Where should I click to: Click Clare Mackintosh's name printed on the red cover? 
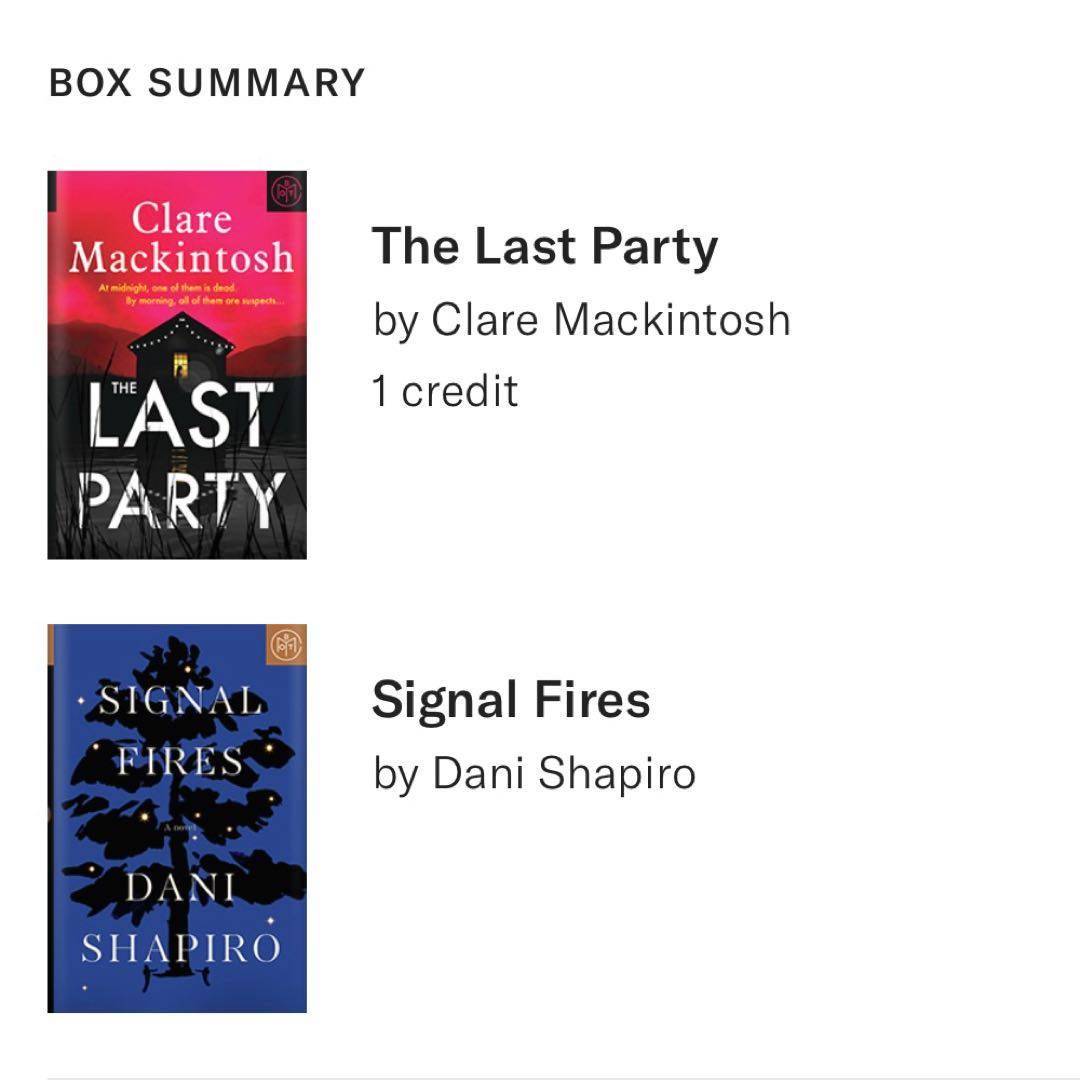pyautogui.click(x=181, y=238)
